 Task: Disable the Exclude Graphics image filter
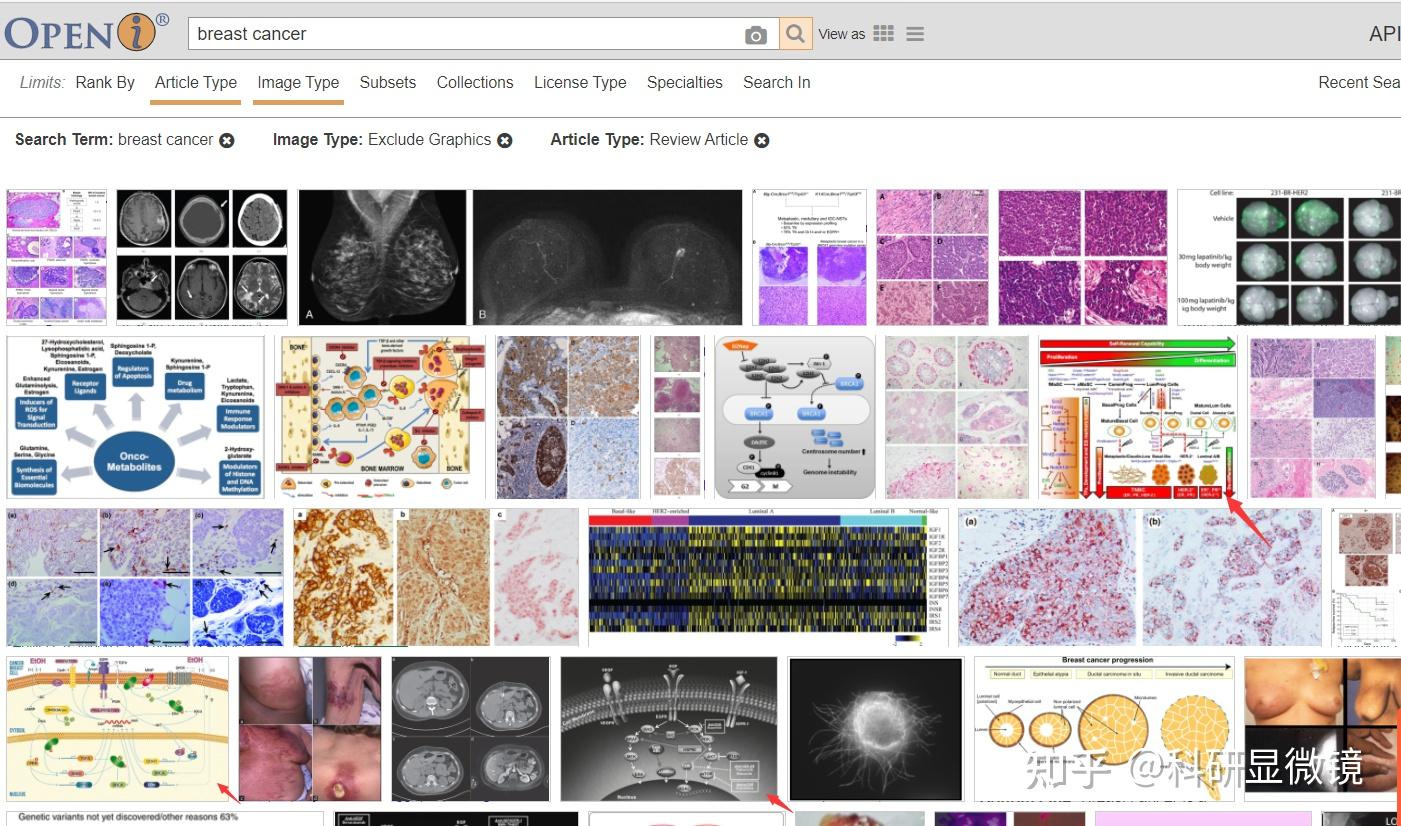(x=505, y=140)
